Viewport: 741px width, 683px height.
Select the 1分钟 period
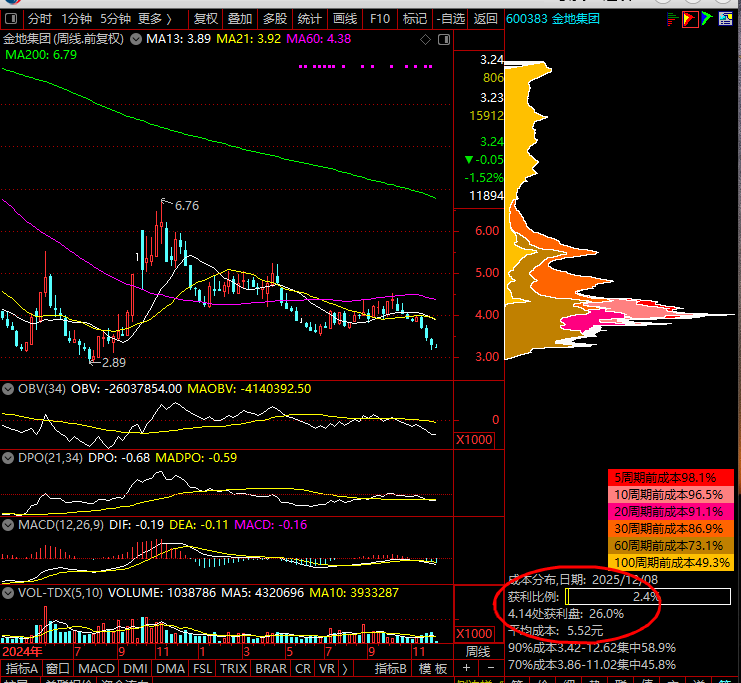coord(76,19)
